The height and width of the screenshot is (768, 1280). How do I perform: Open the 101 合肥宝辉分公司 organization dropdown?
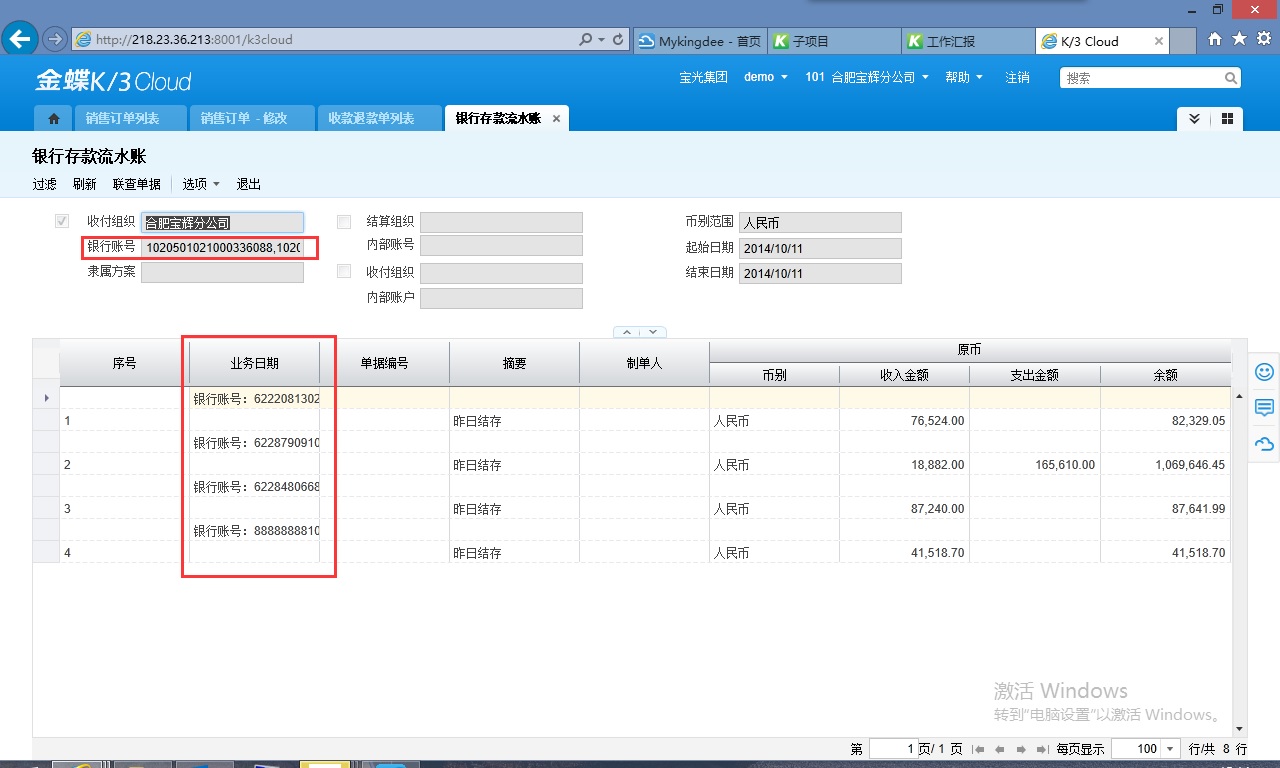[x=867, y=77]
